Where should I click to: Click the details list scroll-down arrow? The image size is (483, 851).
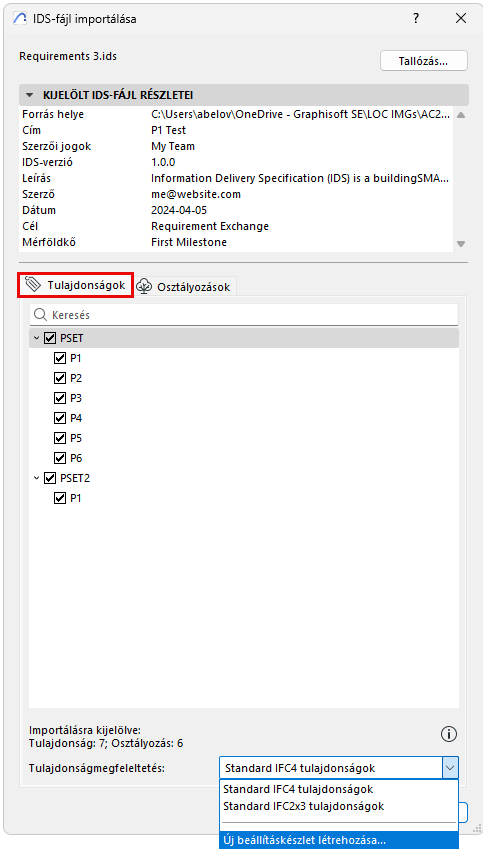click(461, 244)
